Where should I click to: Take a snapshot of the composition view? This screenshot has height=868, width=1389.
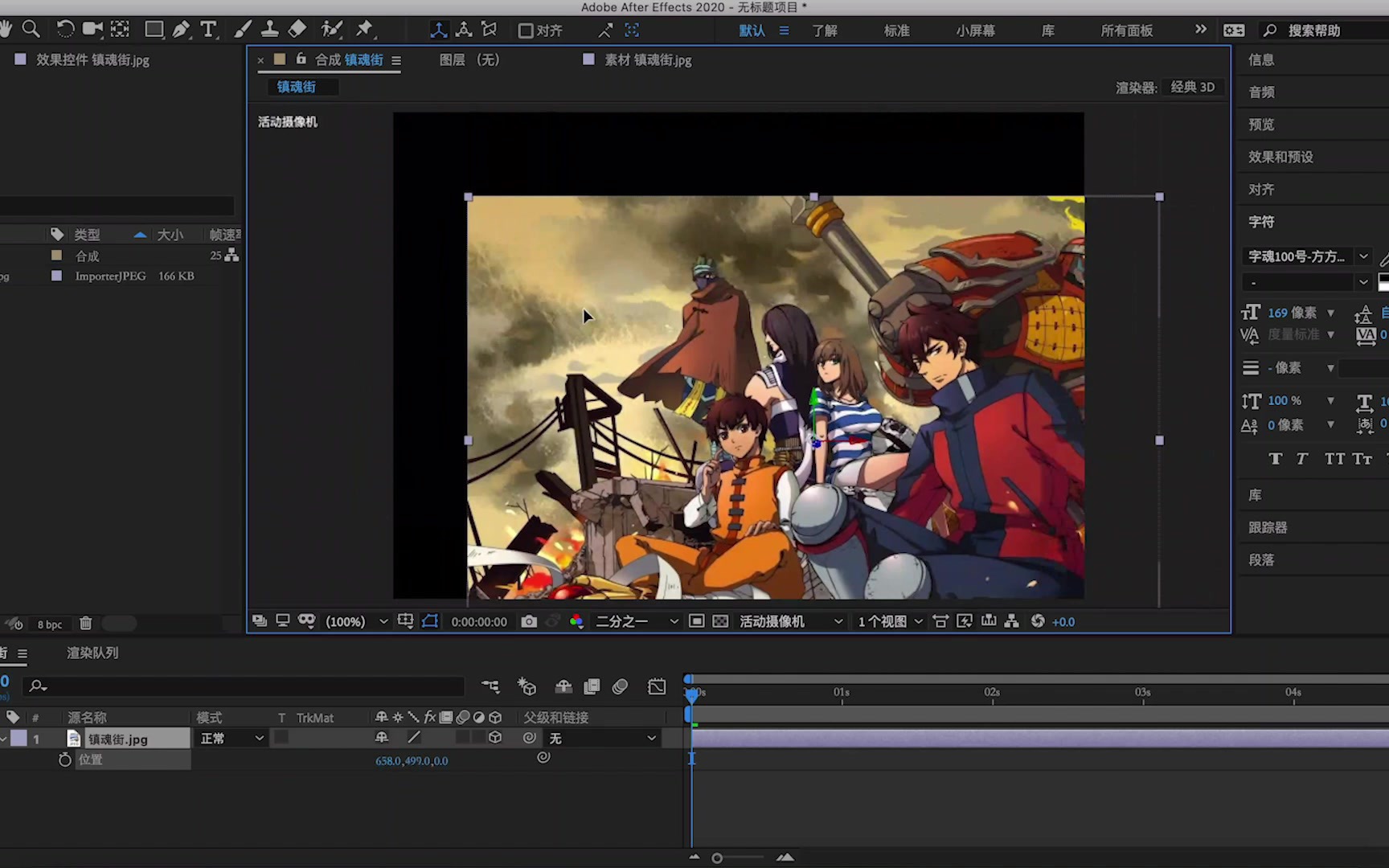pos(528,620)
